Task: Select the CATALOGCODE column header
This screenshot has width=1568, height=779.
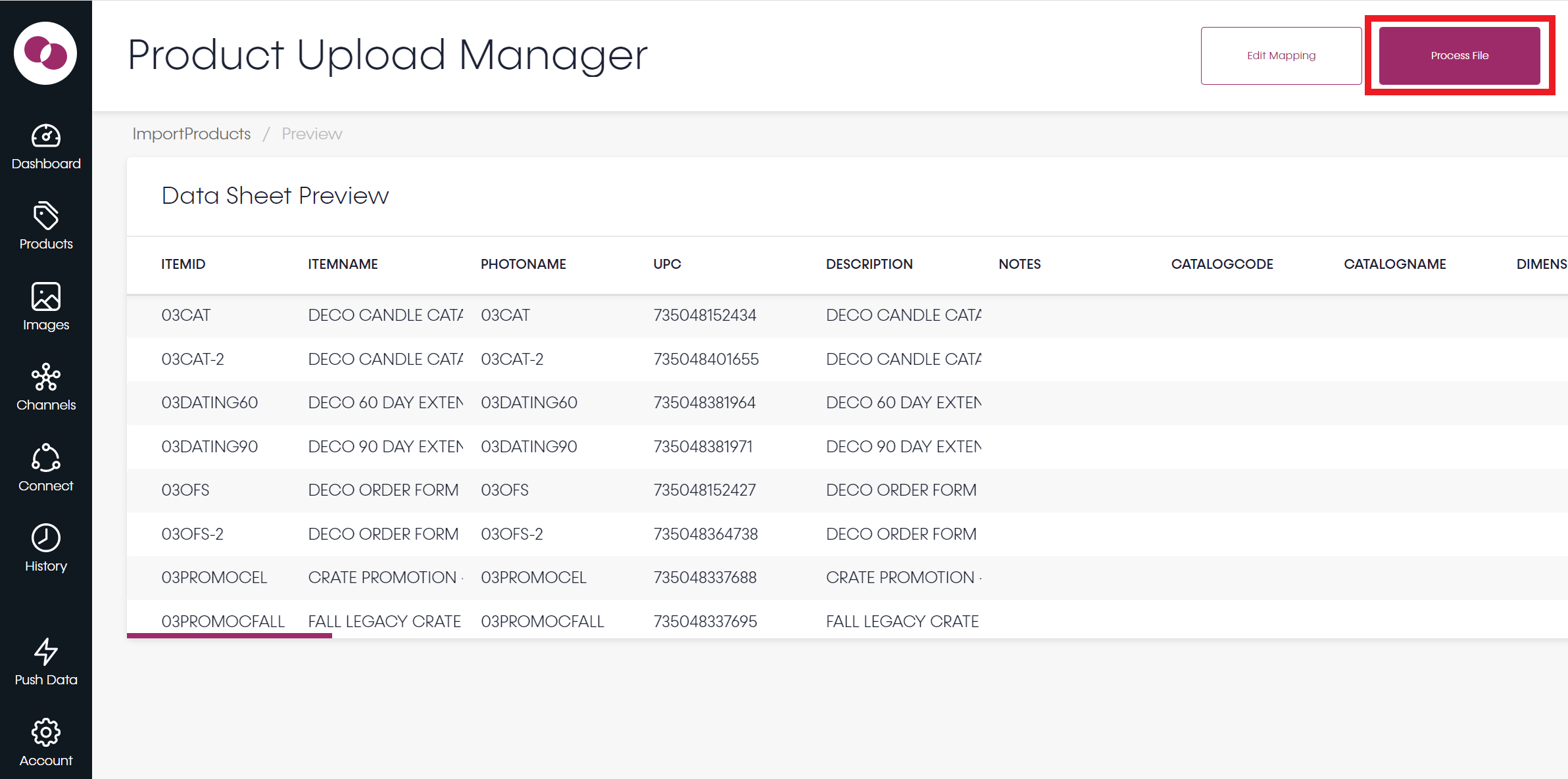Action: (1222, 264)
